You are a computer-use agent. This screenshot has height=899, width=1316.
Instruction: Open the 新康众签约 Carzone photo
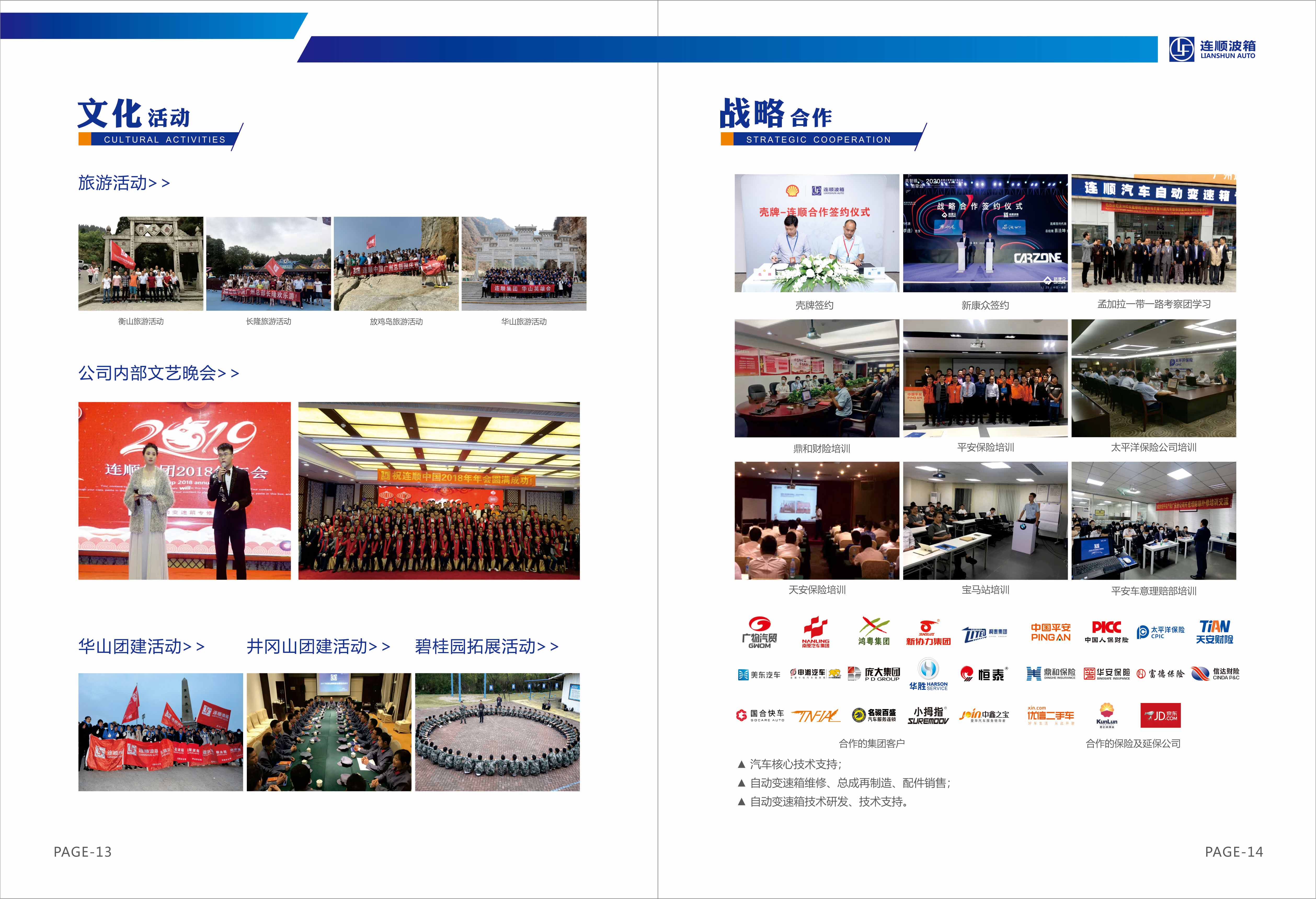coord(985,233)
